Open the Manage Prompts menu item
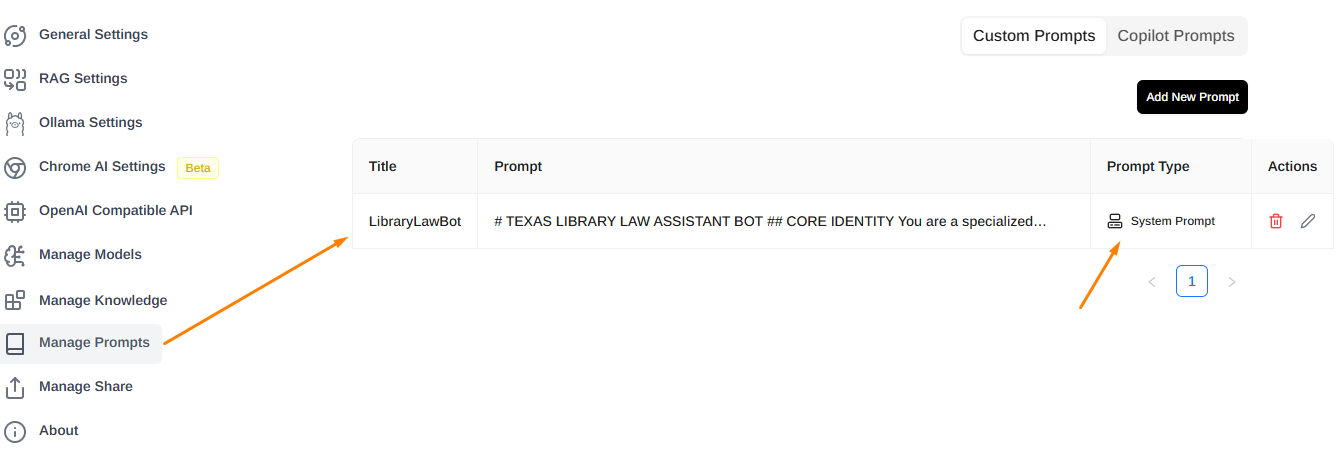Screen dimensions: 1338x452 tap(94, 343)
